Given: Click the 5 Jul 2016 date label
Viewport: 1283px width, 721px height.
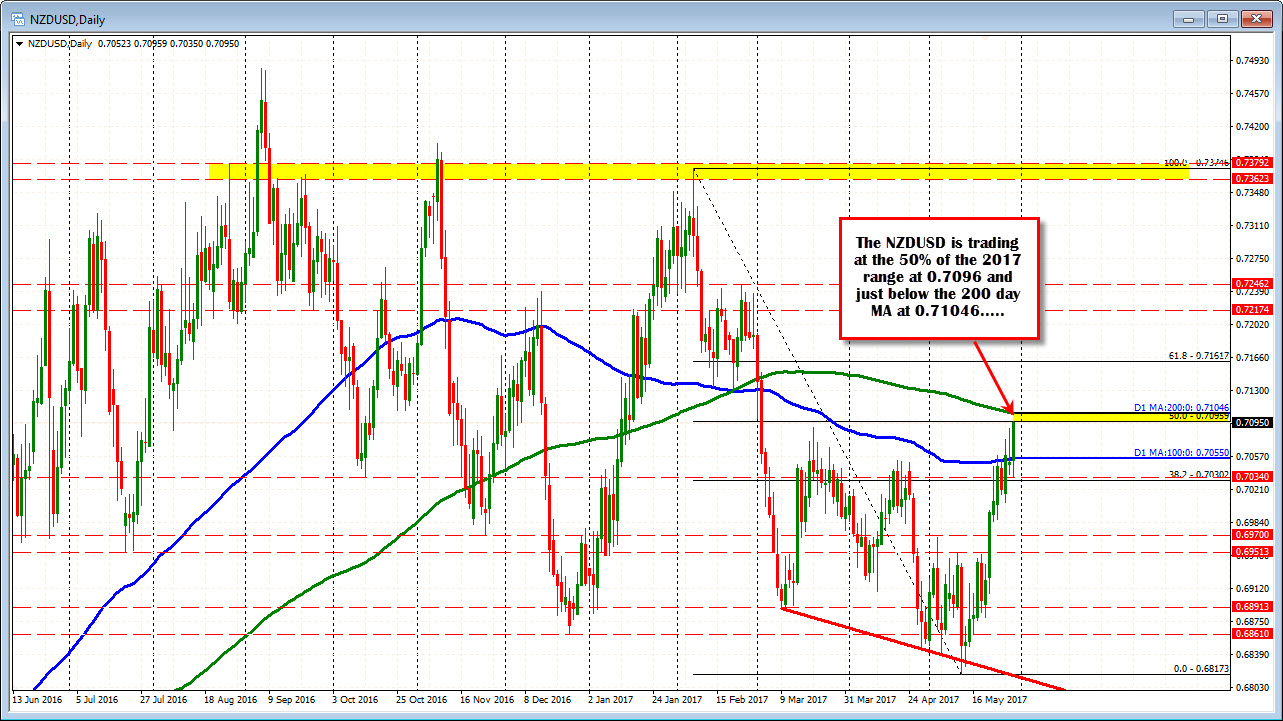Looking at the screenshot, I should coord(95,701).
